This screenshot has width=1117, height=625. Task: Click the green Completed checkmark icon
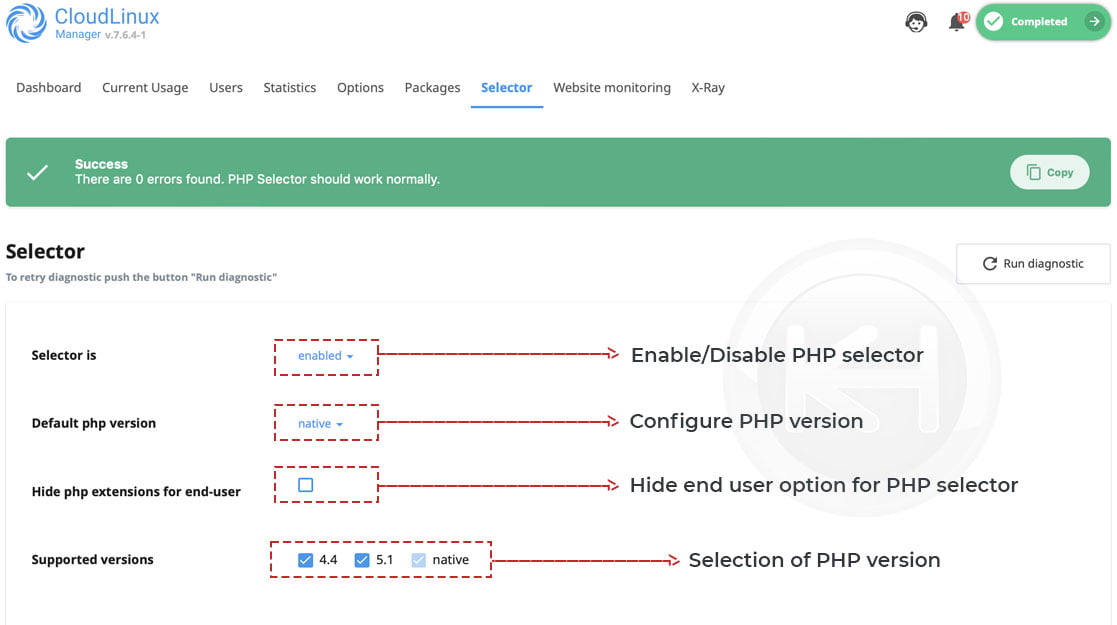pos(993,22)
